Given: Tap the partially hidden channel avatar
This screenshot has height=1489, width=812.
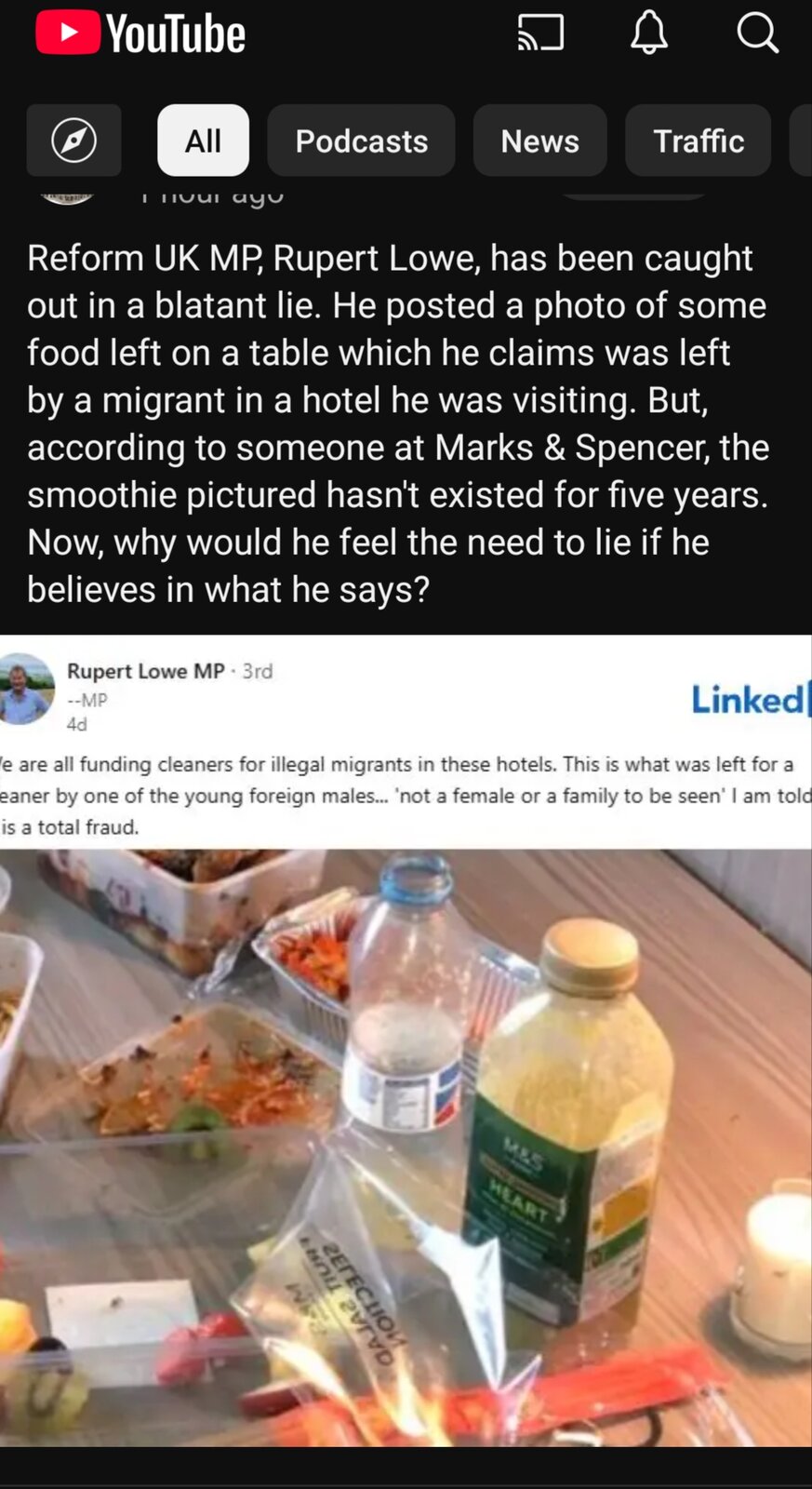Looking at the screenshot, I should click(x=66, y=196).
